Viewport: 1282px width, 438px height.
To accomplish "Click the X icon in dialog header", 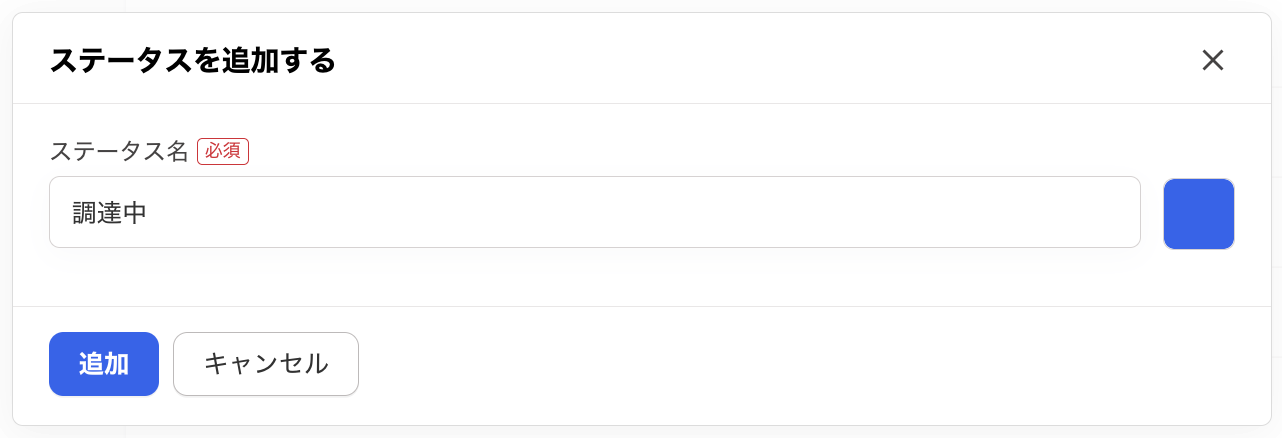I will tap(1212, 60).
